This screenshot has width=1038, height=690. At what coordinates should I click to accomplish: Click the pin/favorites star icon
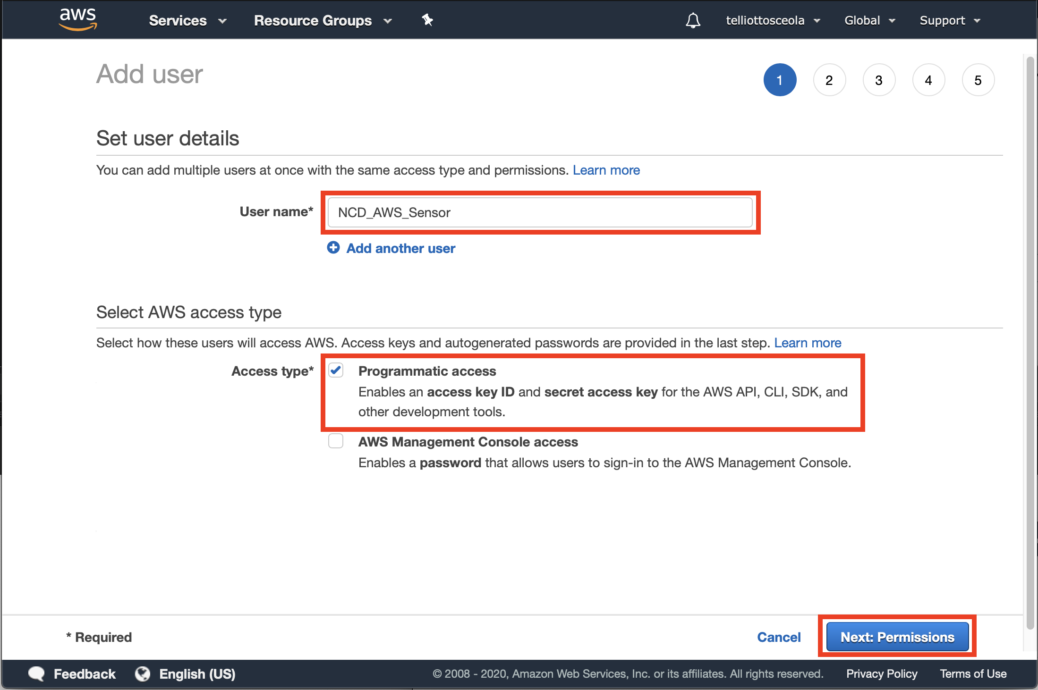427,19
